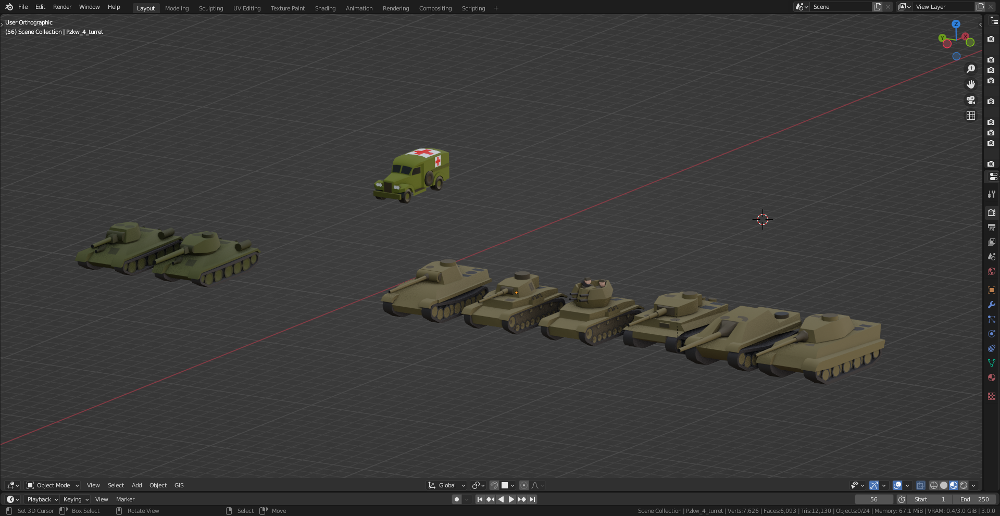Toggle rendered viewport shading mode
Viewport: 1000px width, 516px height.
coord(963,485)
